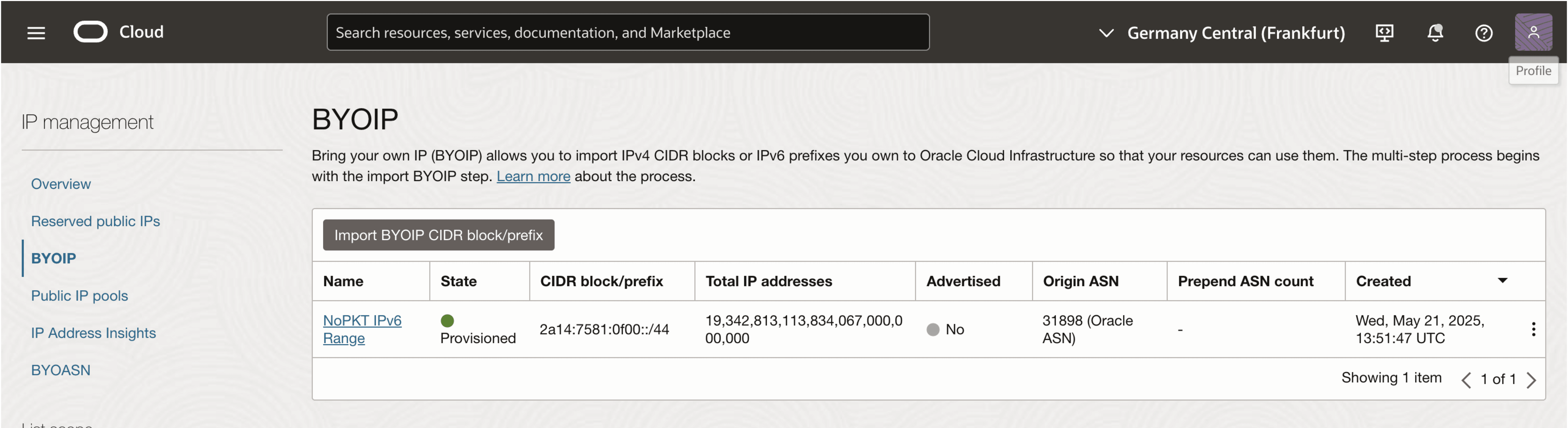Click the search resources input field
This screenshot has width=1568, height=428.
pos(628,33)
